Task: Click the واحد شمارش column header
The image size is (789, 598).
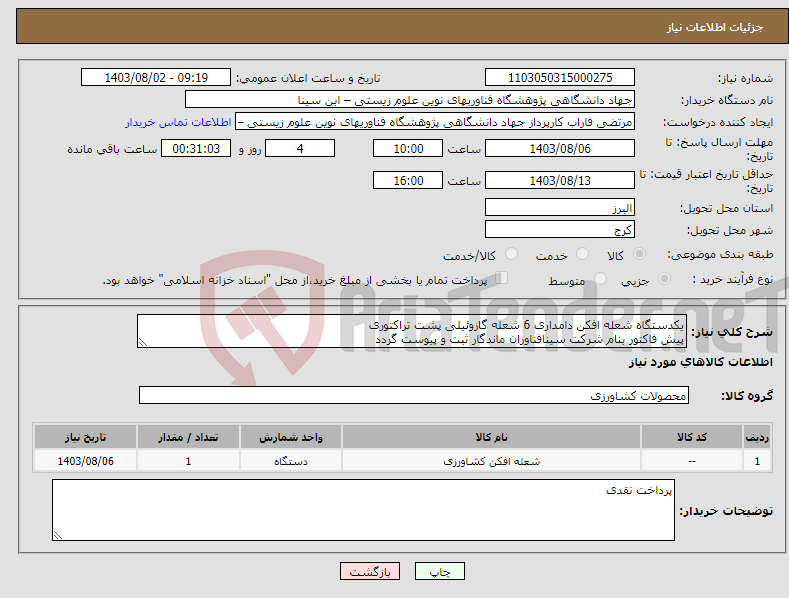Action: [x=291, y=437]
